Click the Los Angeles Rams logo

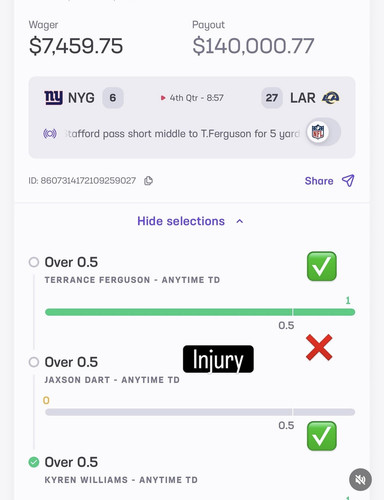(331, 98)
